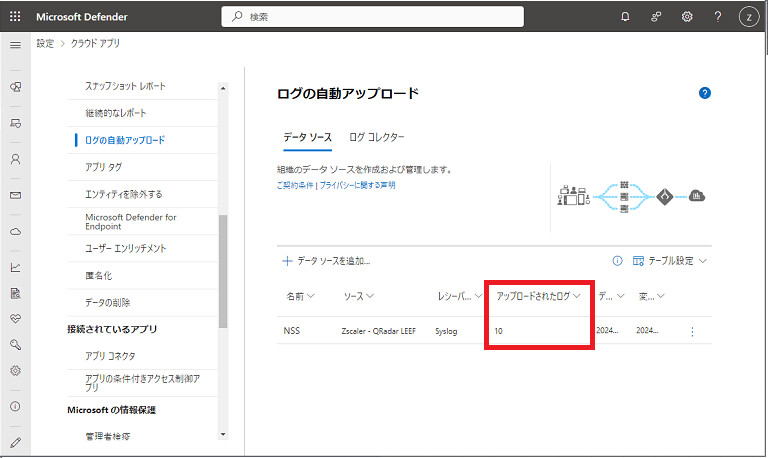The width and height of the screenshot is (768, 458).
Task: Sort by レシーバ... column header
Action: [459, 296]
